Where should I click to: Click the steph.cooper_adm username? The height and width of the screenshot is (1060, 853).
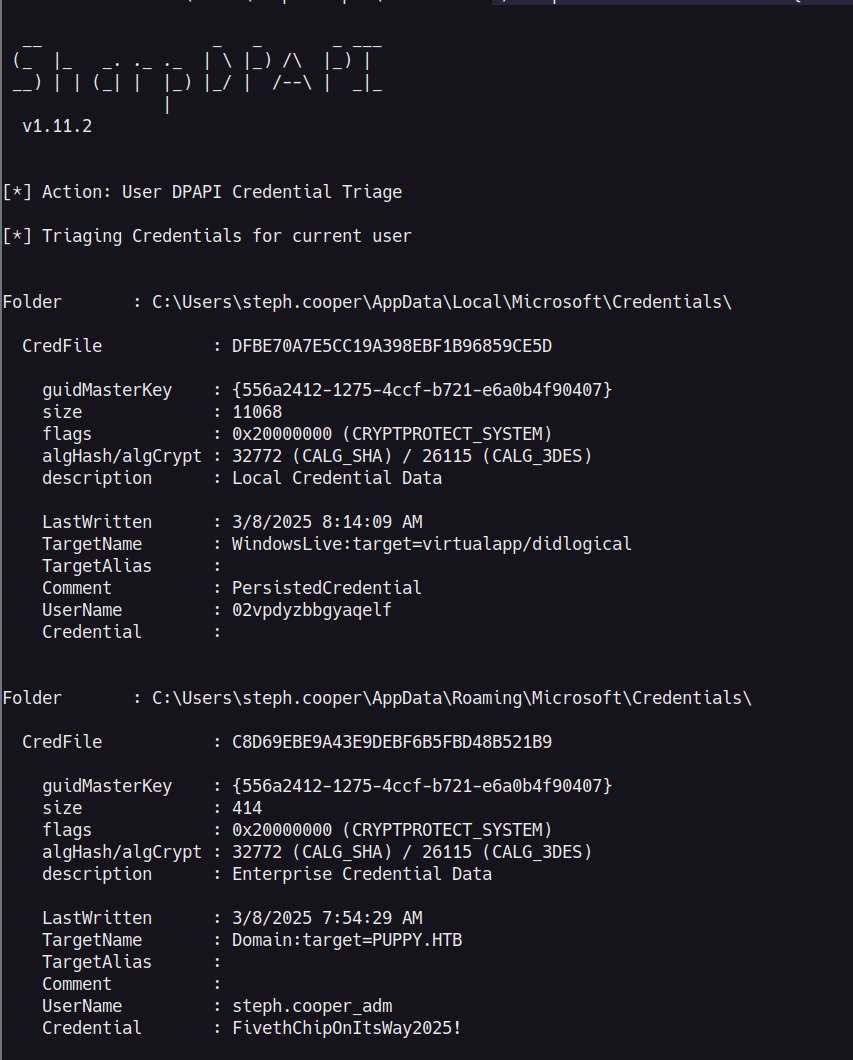pos(312,1007)
